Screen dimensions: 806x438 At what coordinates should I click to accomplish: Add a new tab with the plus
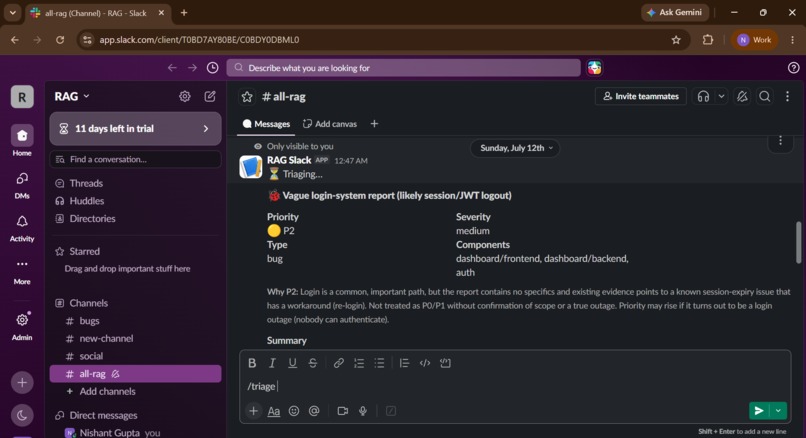pos(374,124)
